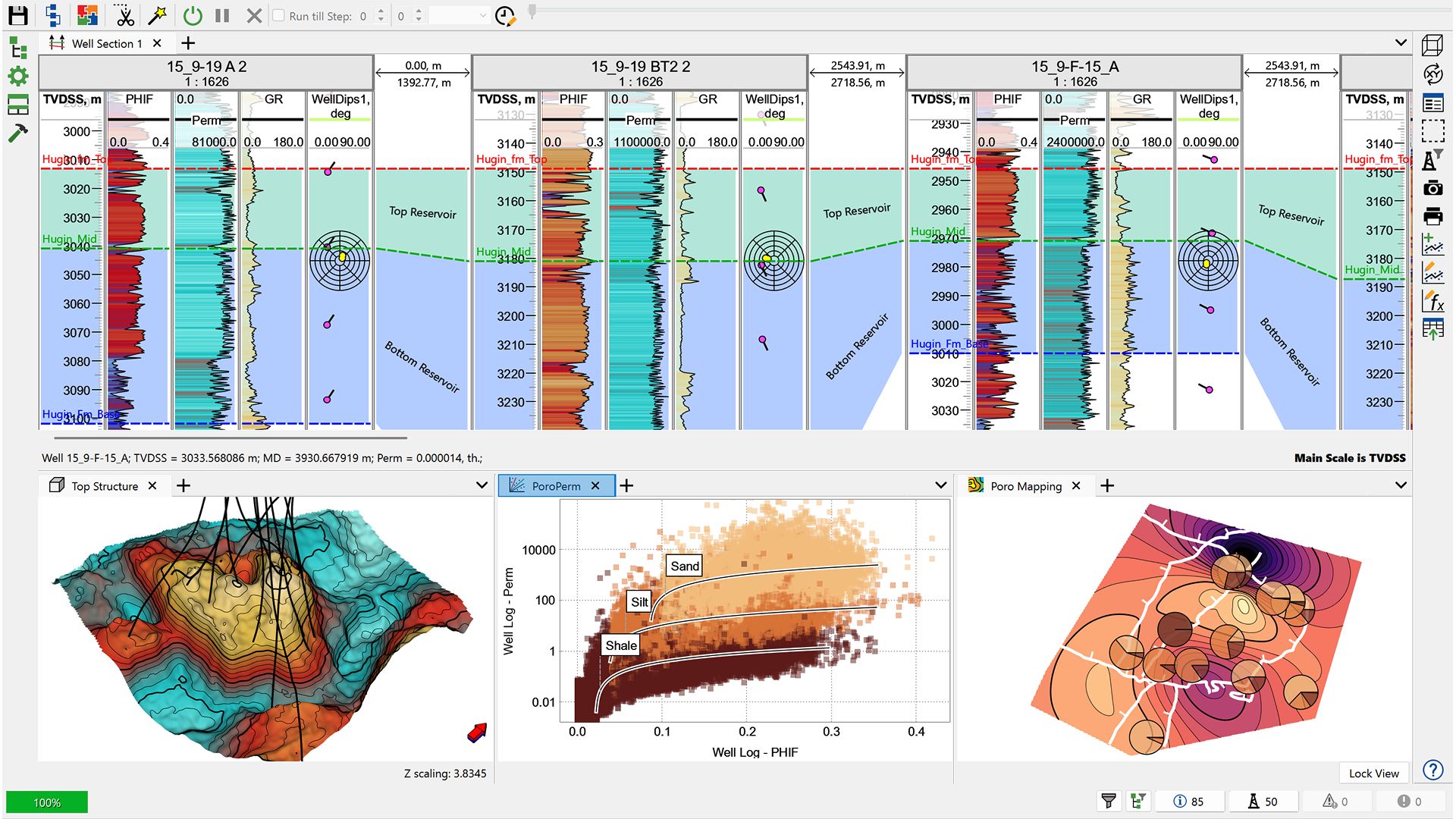The image size is (1456, 819).
Task: Open help with the question mark button
Action: pos(1433,770)
